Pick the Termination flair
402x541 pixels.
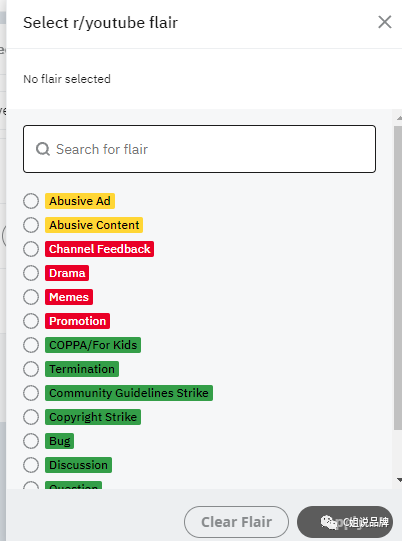(x=31, y=369)
